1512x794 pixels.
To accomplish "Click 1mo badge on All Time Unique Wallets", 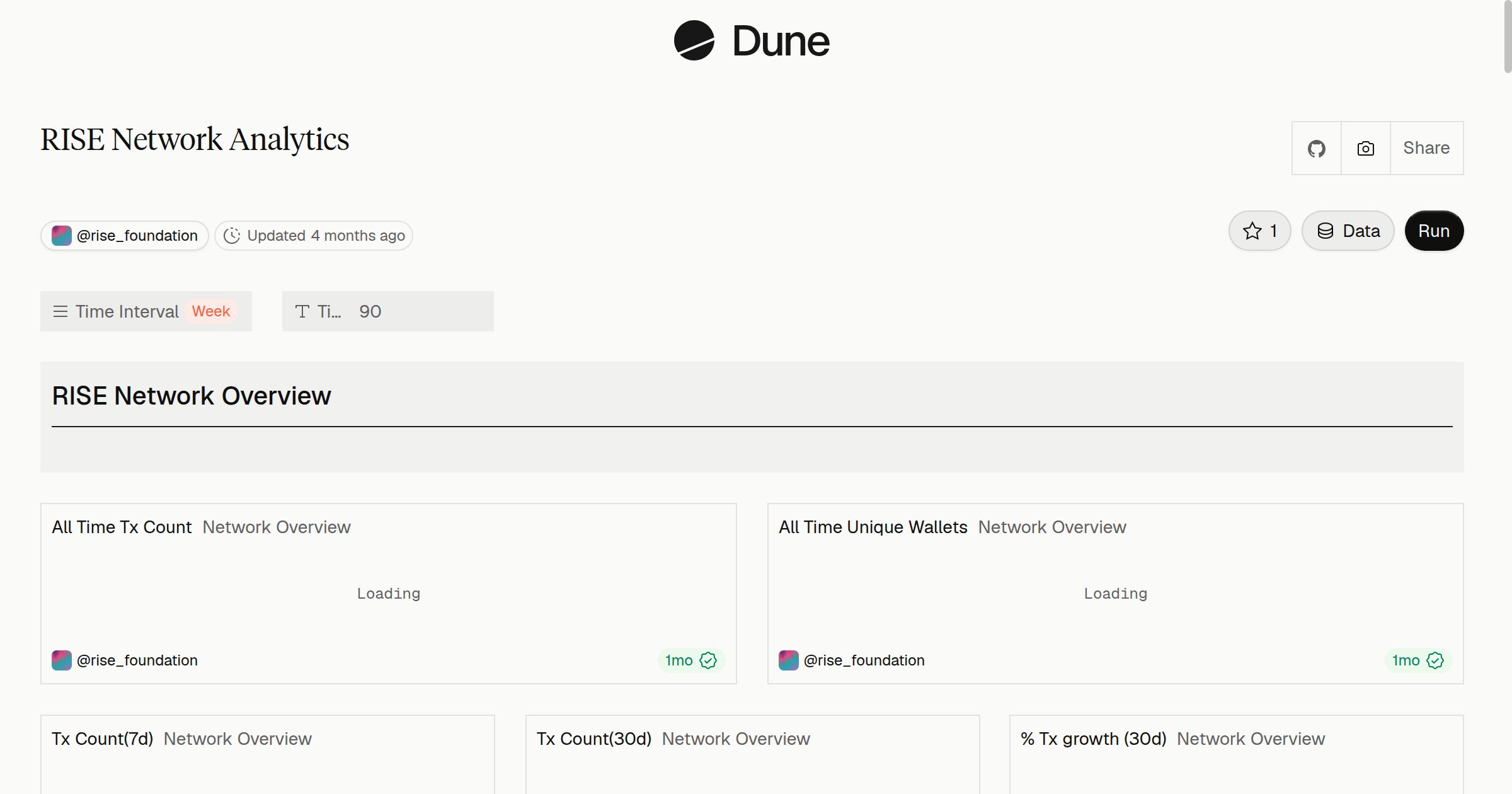I will [1418, 660].
